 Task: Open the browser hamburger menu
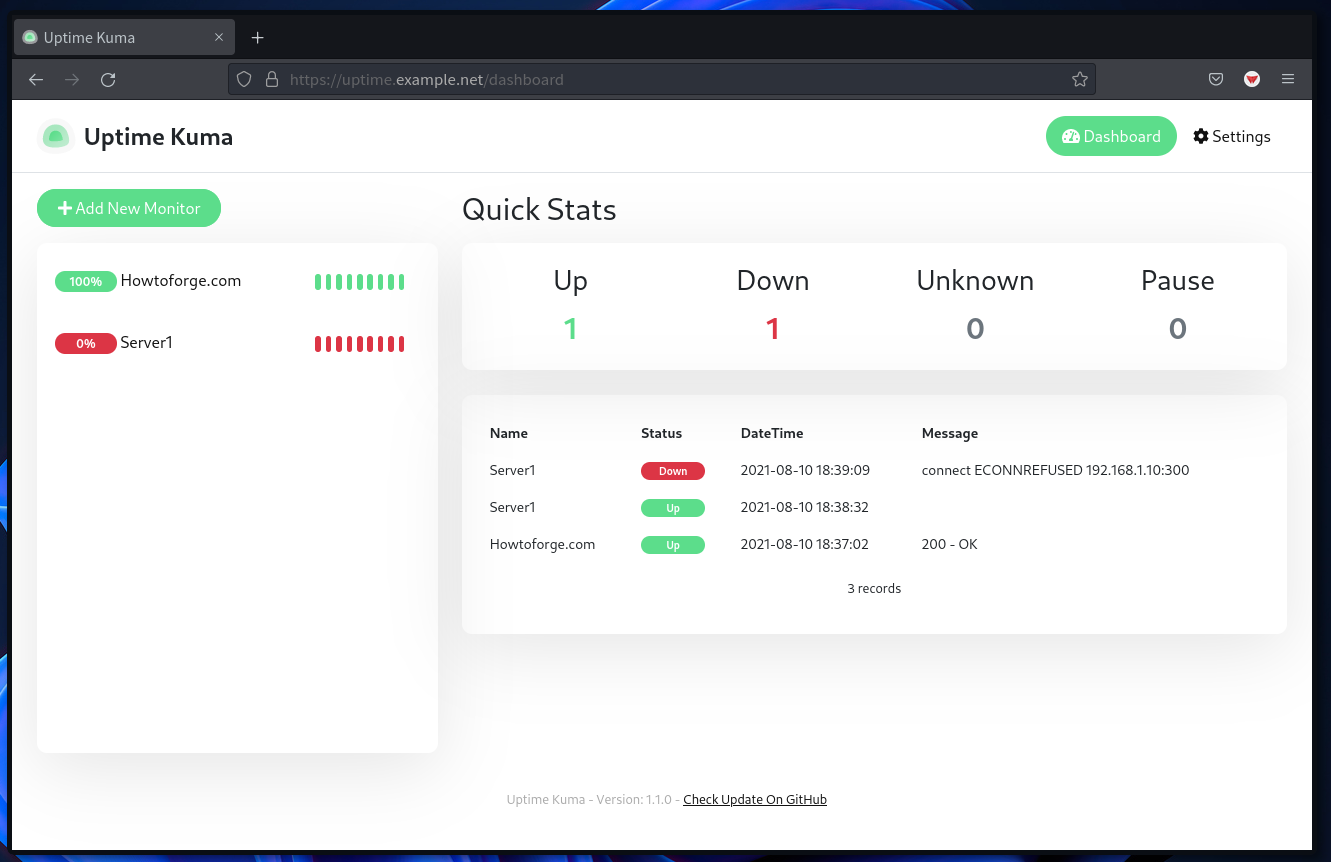coord(1288,79)
